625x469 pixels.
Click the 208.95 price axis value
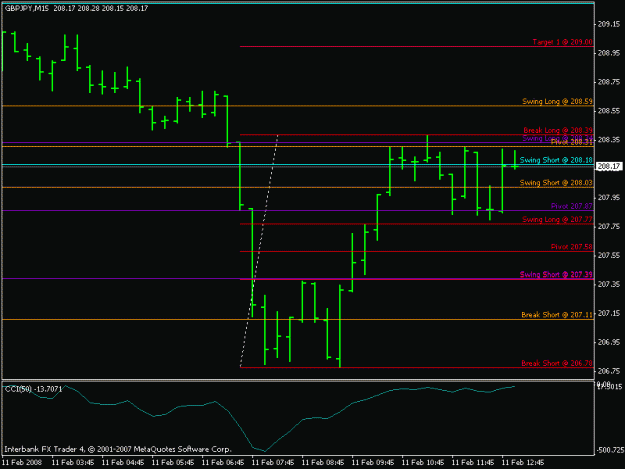[609, 53]
